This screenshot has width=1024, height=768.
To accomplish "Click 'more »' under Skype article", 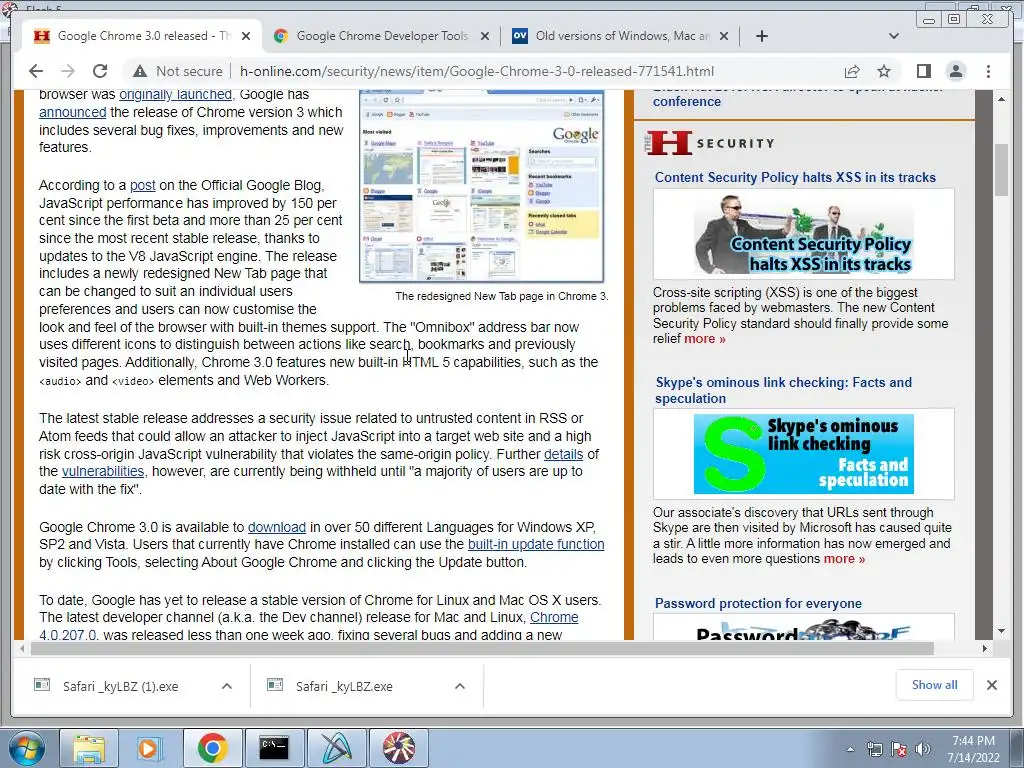I will tap(844, 559).
